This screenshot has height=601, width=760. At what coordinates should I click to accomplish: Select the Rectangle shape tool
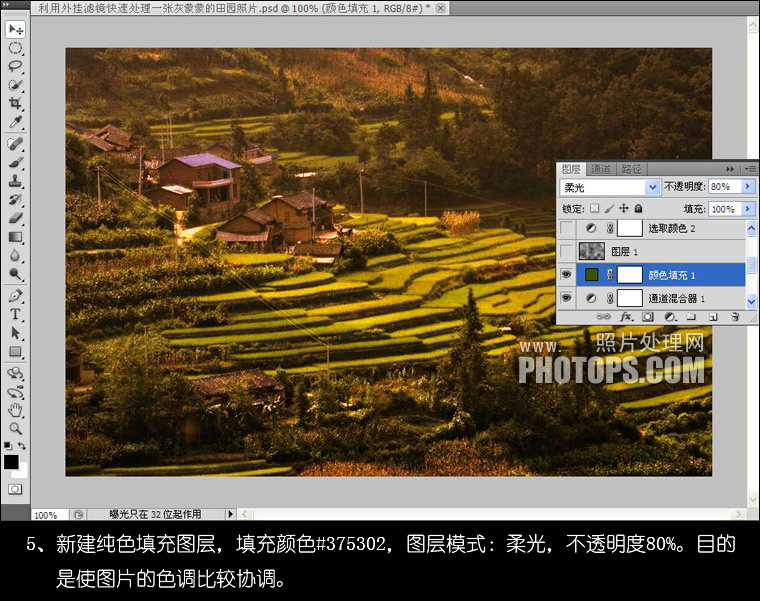pyautogui.click(x=16, y=352)
